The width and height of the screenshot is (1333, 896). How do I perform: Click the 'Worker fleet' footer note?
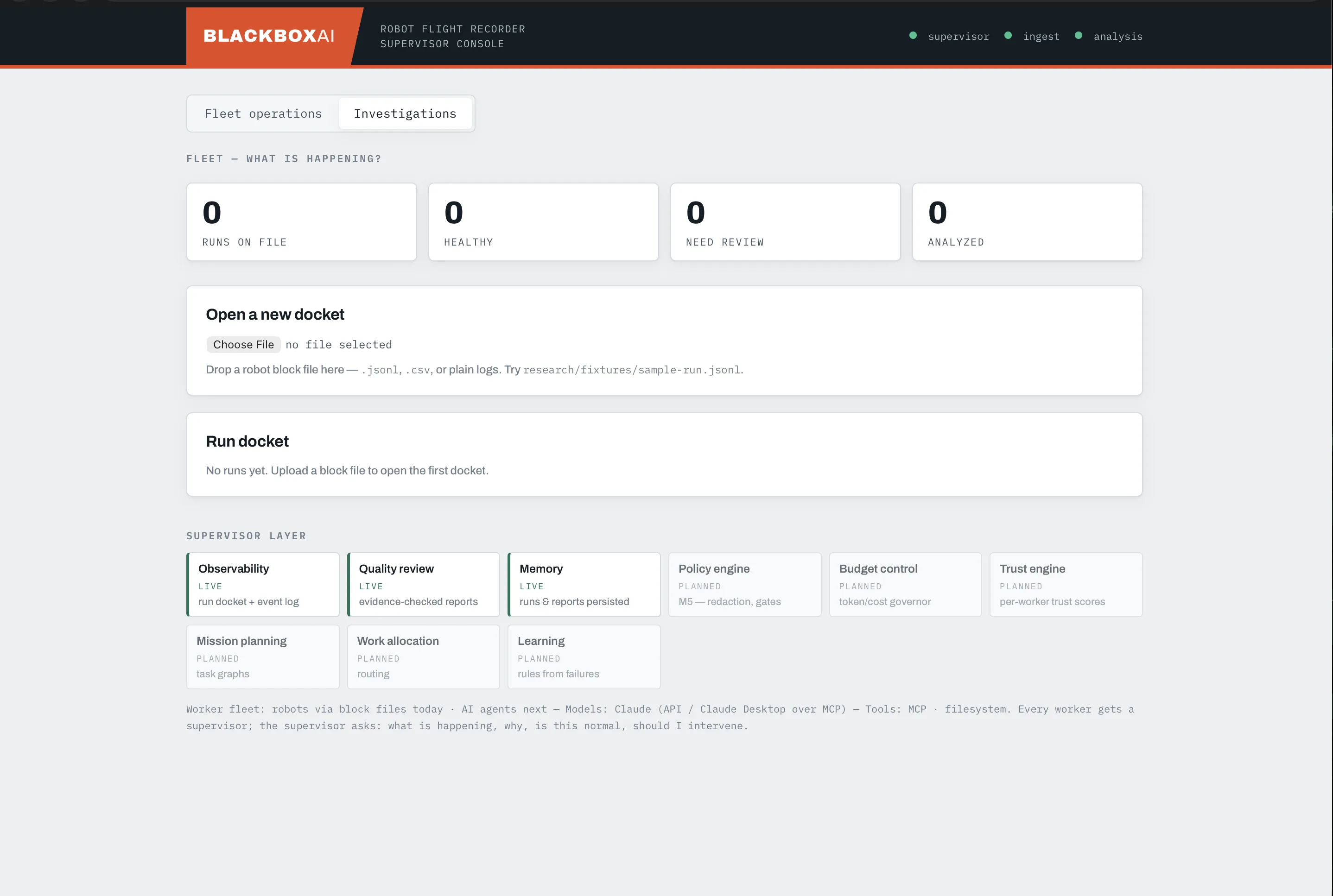[660, 717]
